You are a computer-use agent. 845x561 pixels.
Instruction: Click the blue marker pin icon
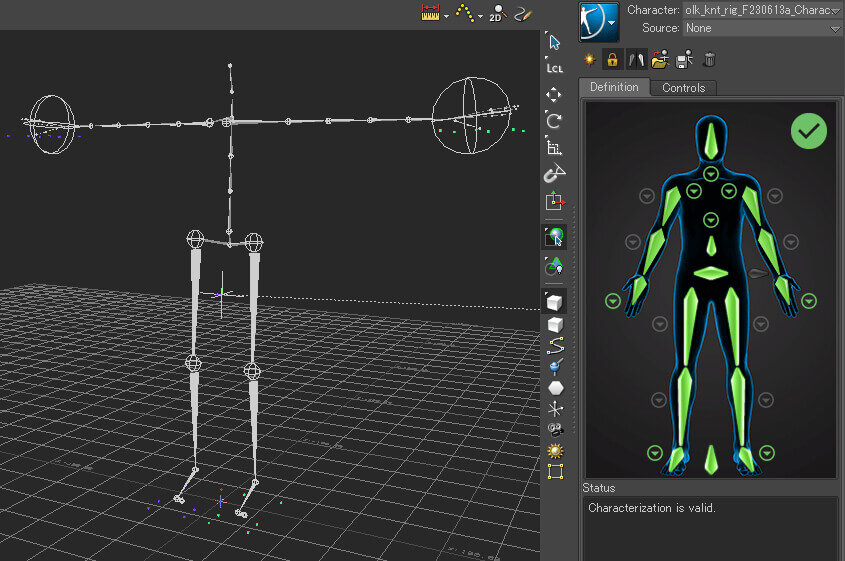(x=555, y=367)
